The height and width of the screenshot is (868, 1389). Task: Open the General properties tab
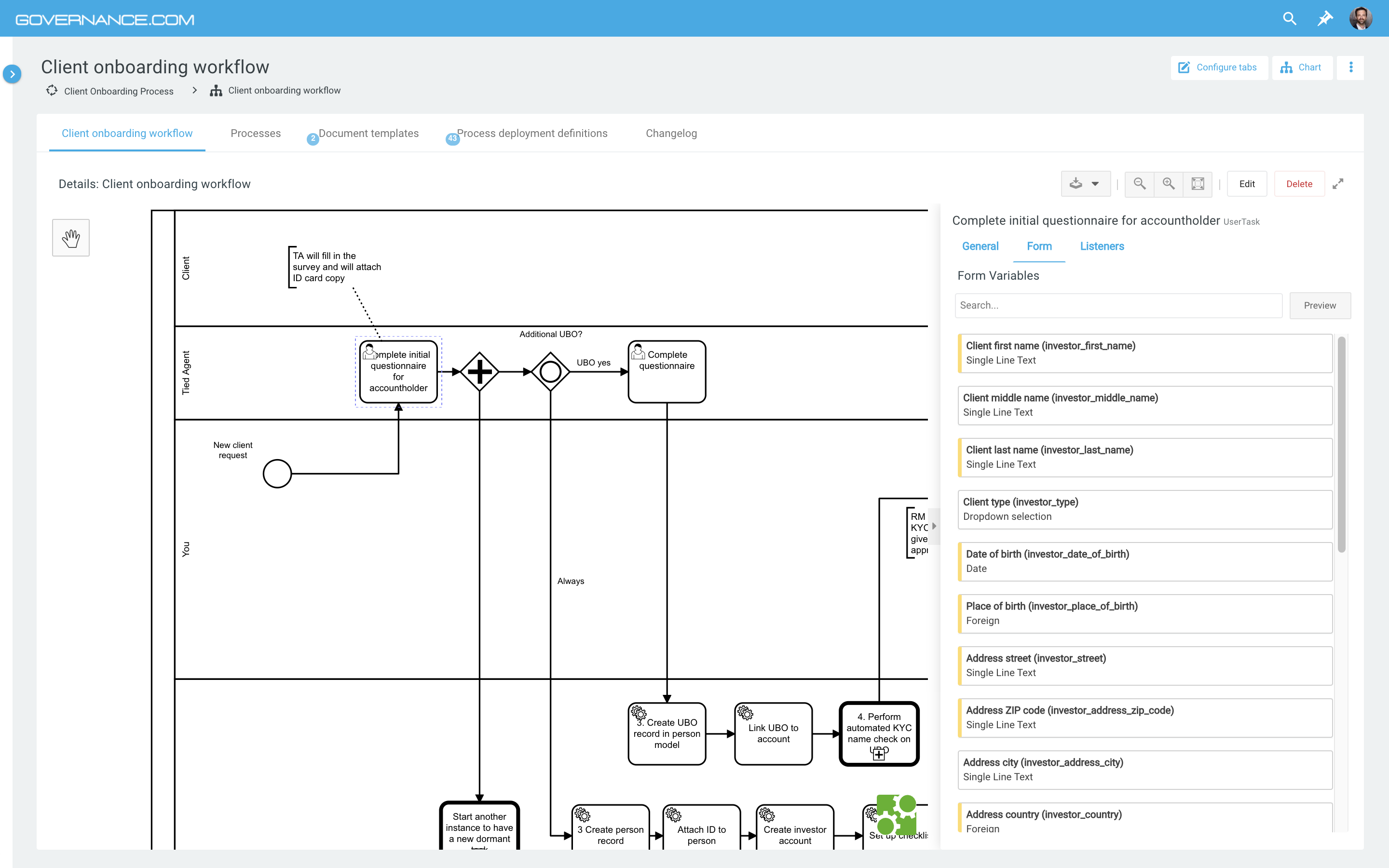[x=980, y=246]
